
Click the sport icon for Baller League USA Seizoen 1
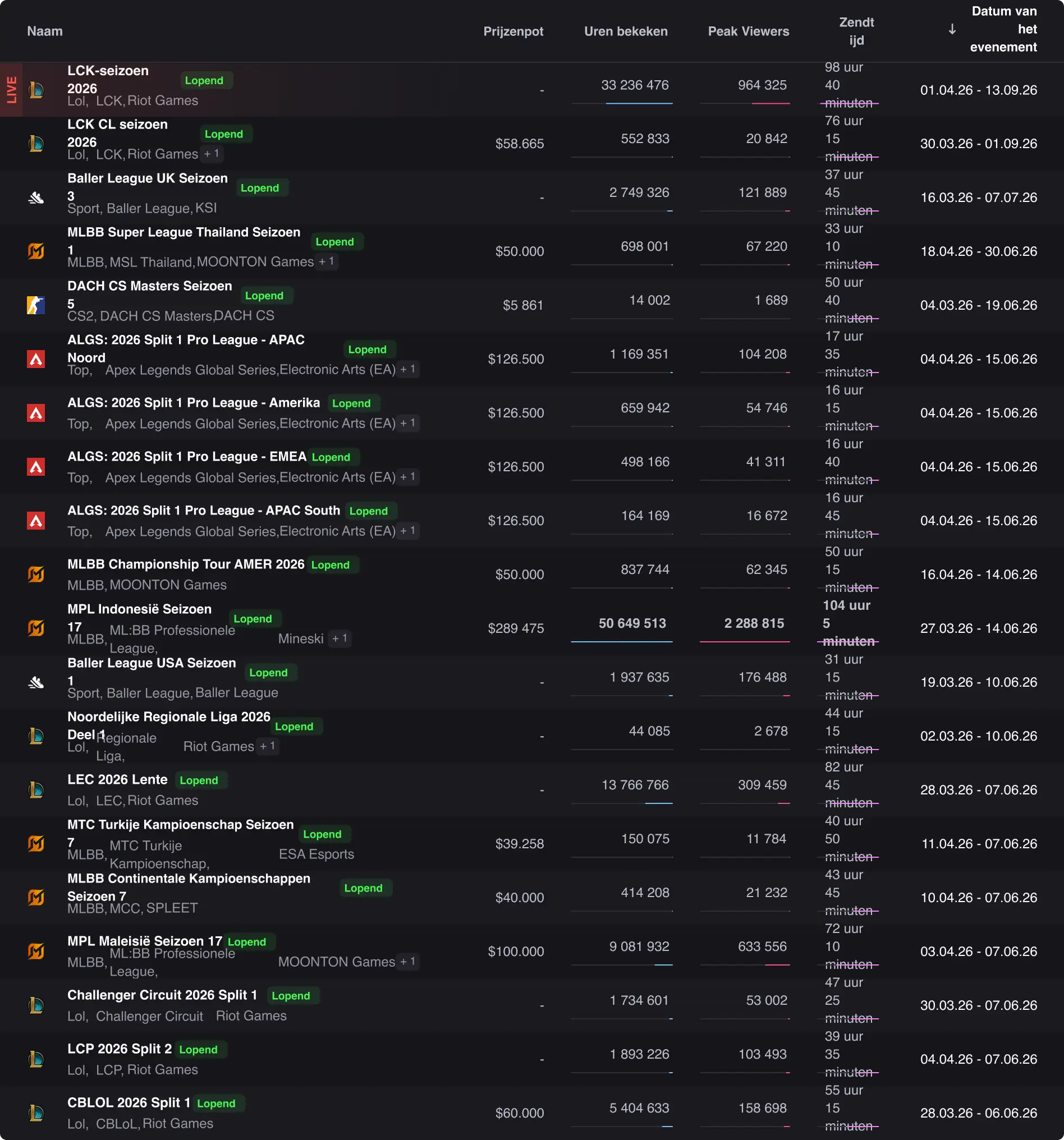click(x=36, y=682)
